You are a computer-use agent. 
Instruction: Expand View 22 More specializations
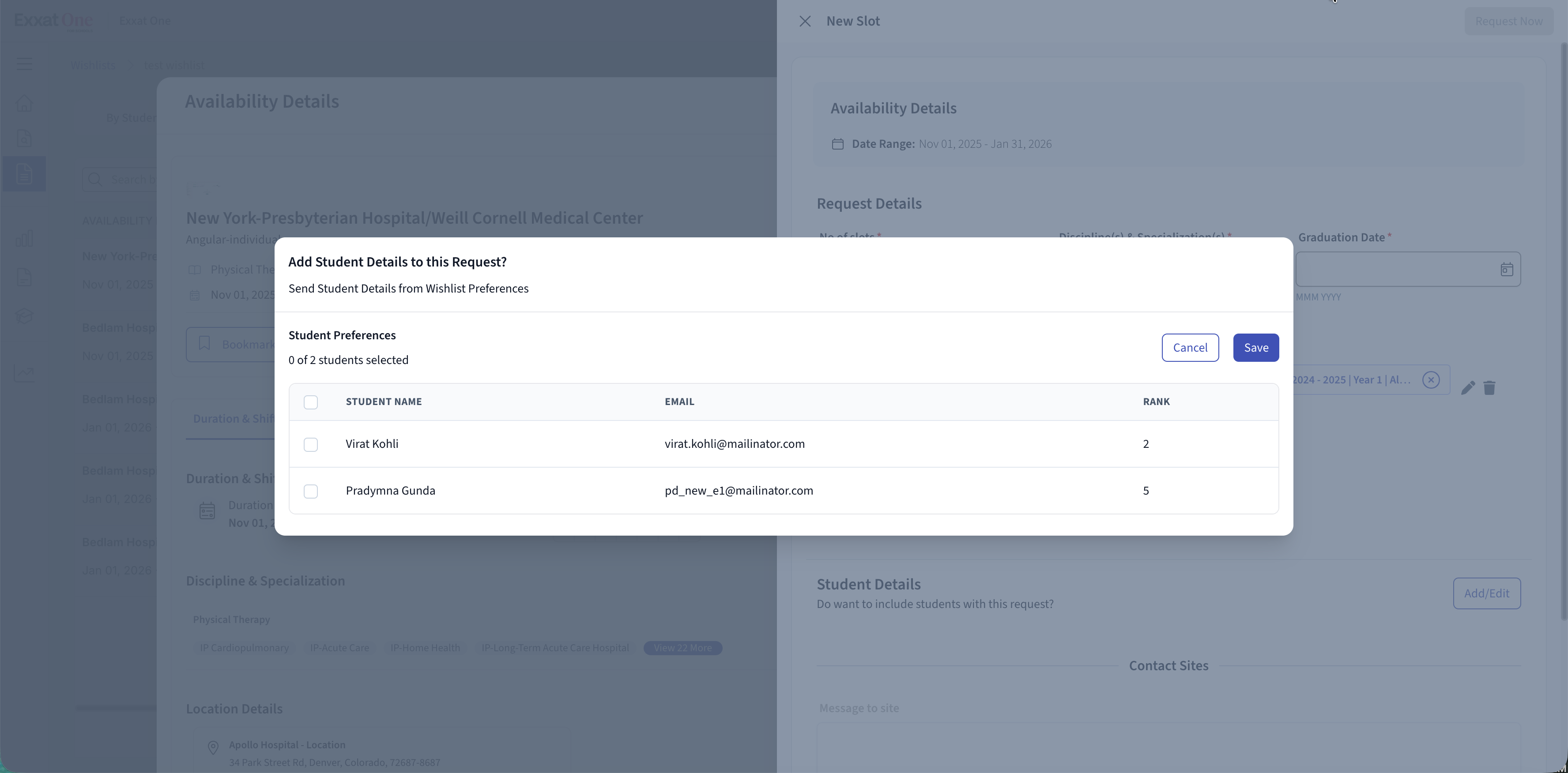coord(682,648)
